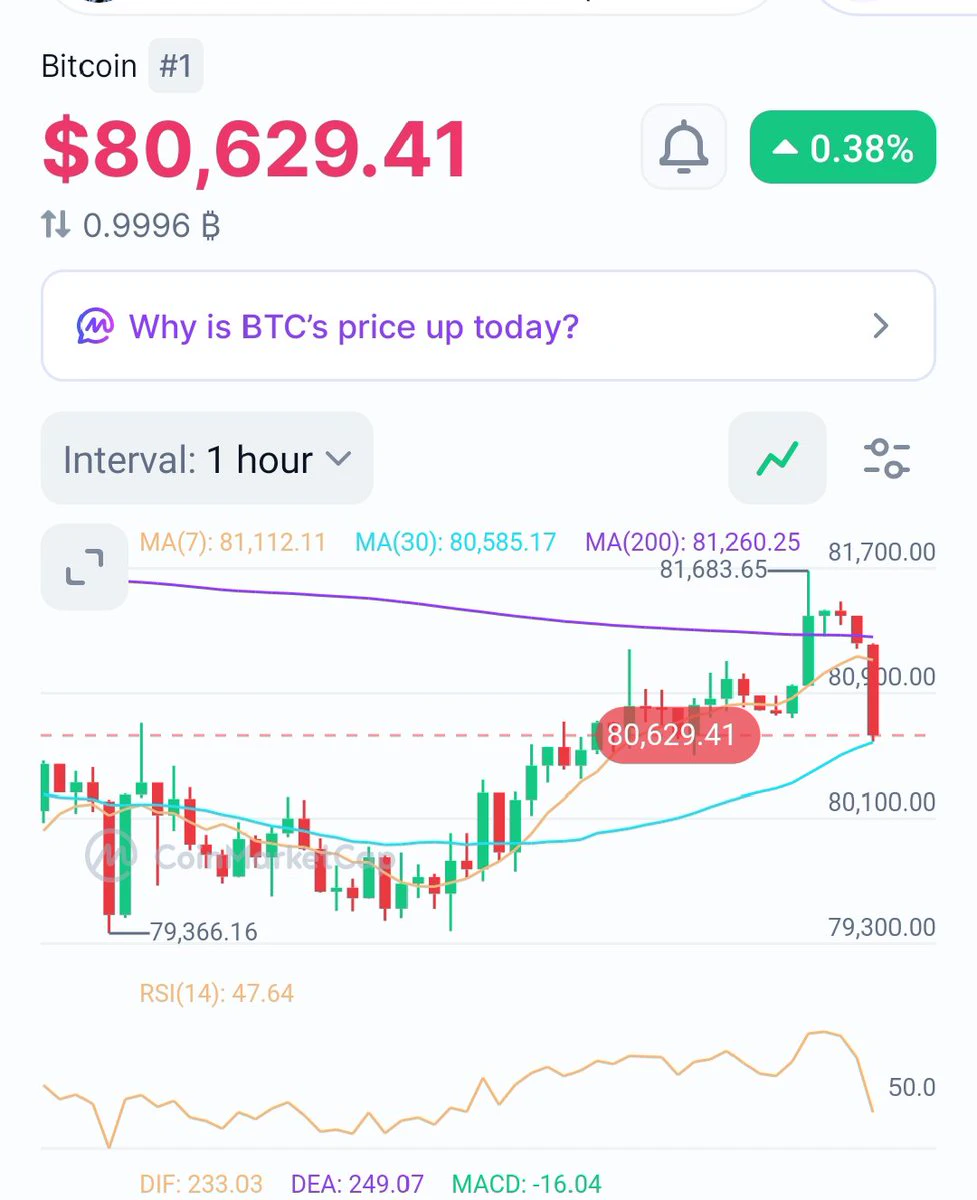Image resolution: width=977 pixels, height=1200 pixels.
Task: Open the right chevron on BTC price question
Action: click(x=881, y=326)
